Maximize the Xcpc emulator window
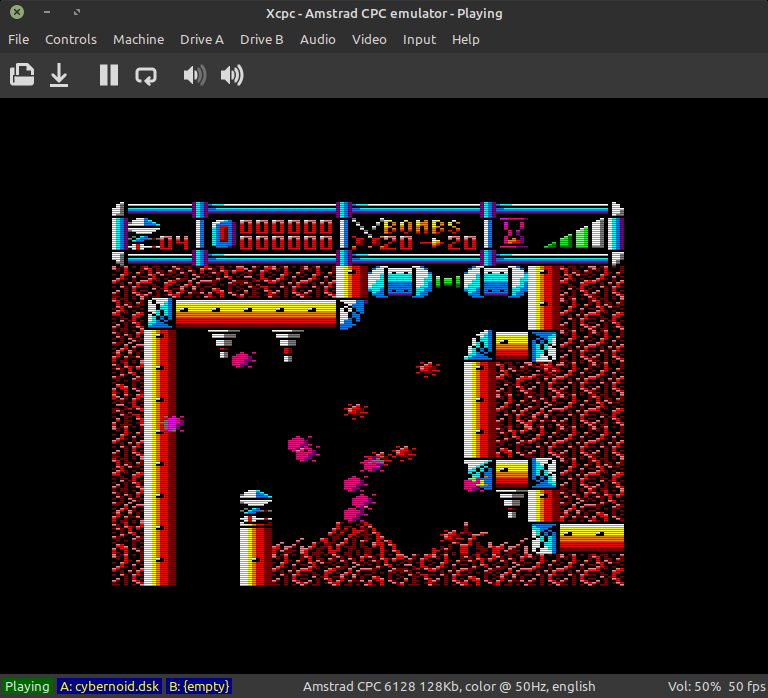The width and height of the screenshot is (768, 698). [x=77, y=12]
